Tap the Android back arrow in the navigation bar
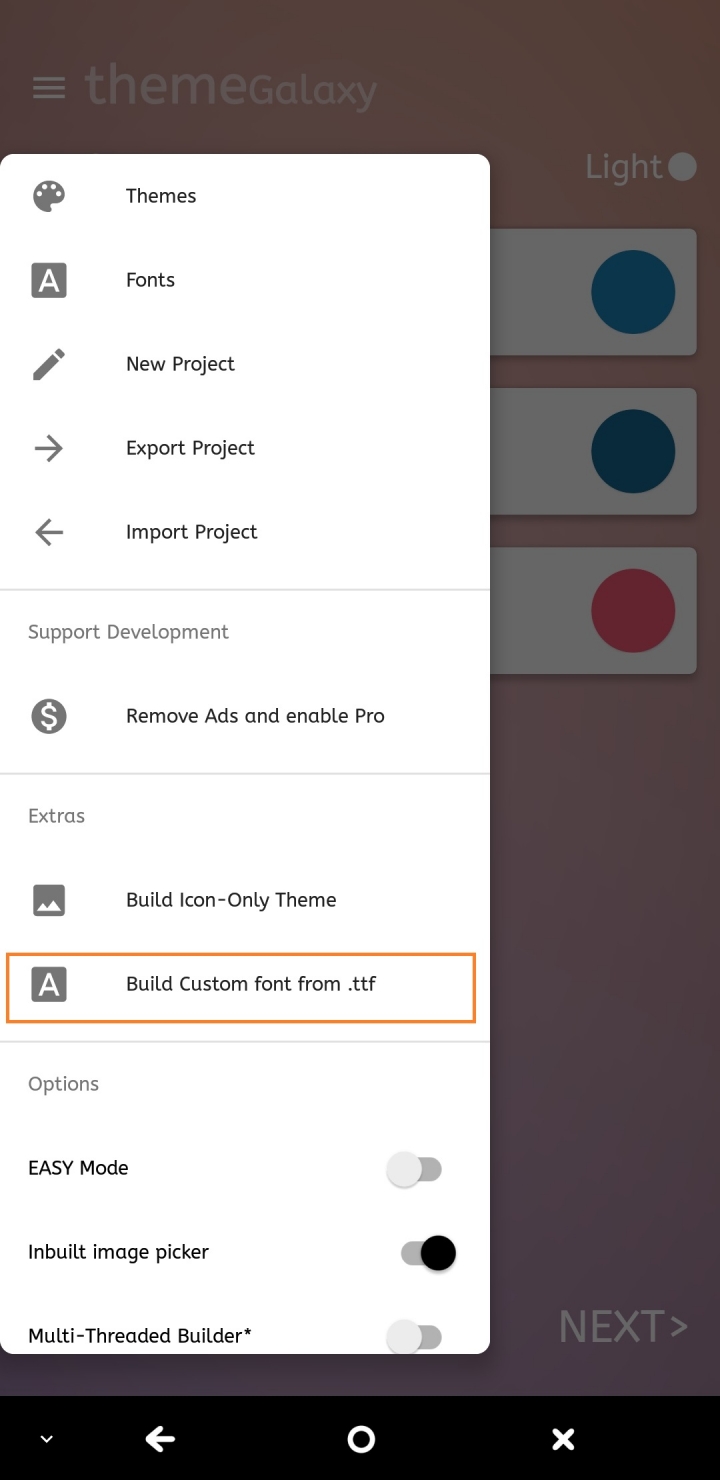This screenshot has width=720, height=1480. [160, 1439]
